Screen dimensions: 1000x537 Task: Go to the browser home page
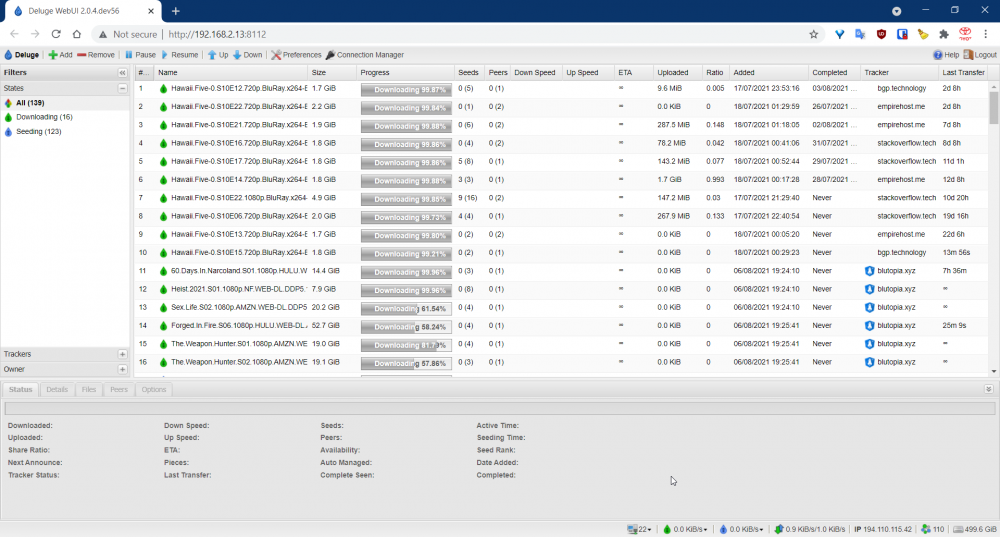point(77,34)
